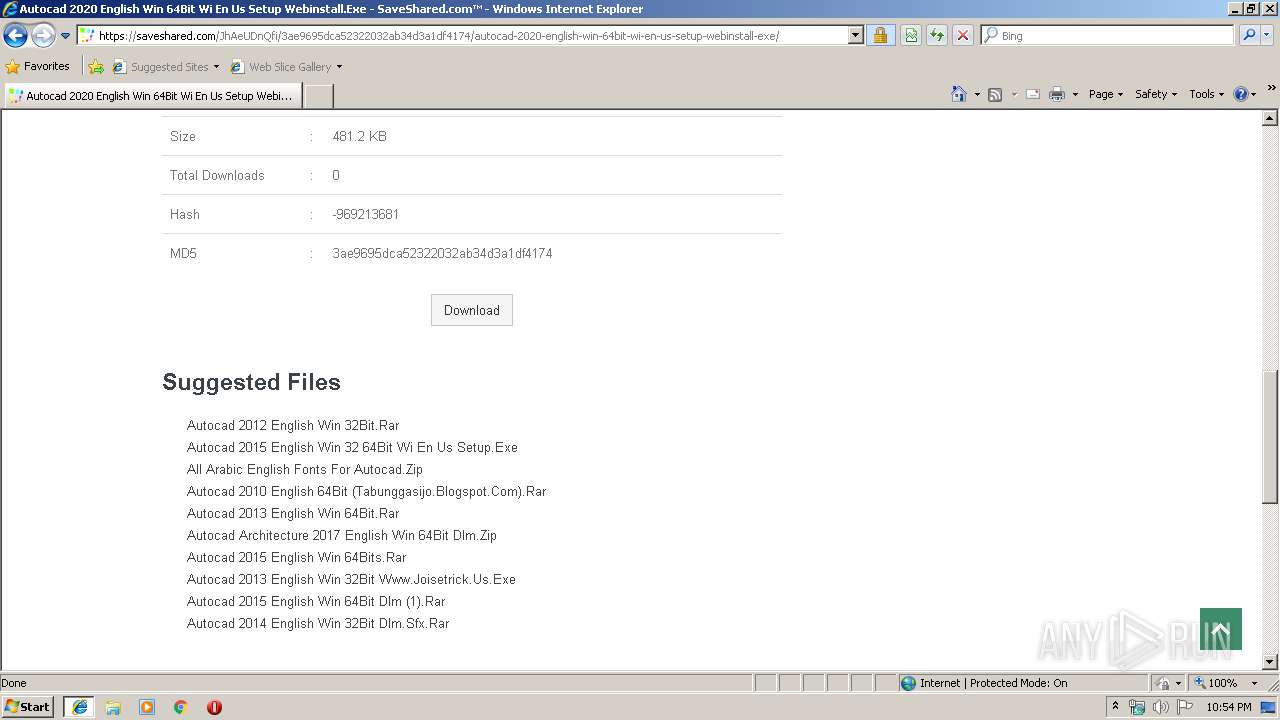Expand printer options dropdown arrow
The height and width of the screenshot is (720, 1280).
(x=1075, y=94)
